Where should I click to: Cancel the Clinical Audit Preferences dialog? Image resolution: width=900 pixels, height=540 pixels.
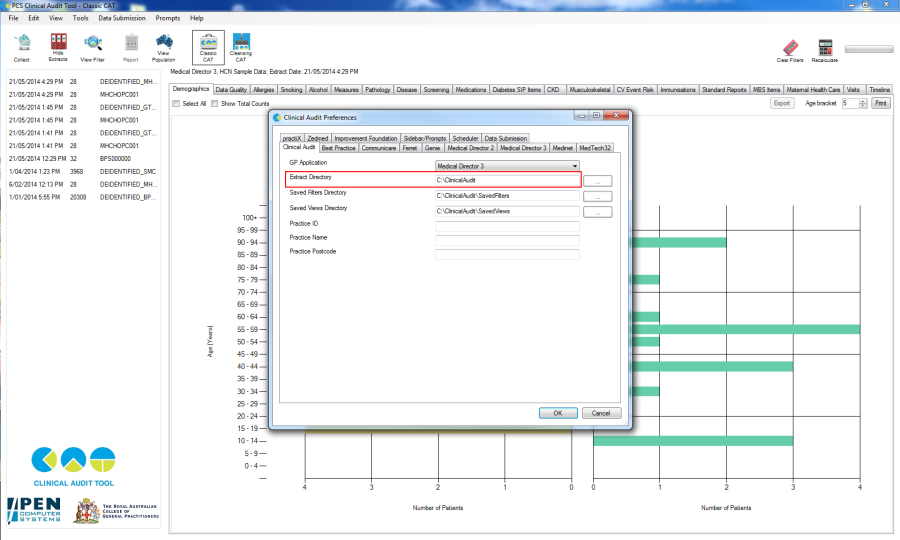[x=602, y=413]
